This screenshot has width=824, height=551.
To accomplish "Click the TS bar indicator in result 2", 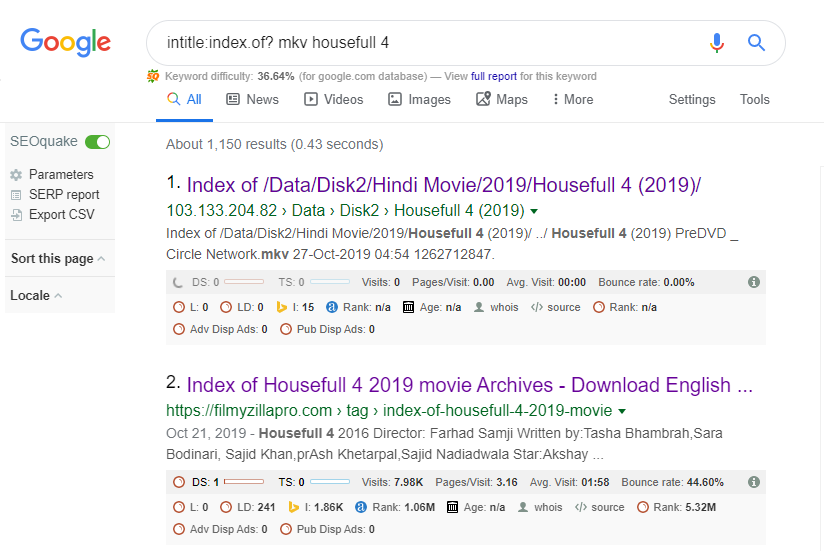I will 329,482.
